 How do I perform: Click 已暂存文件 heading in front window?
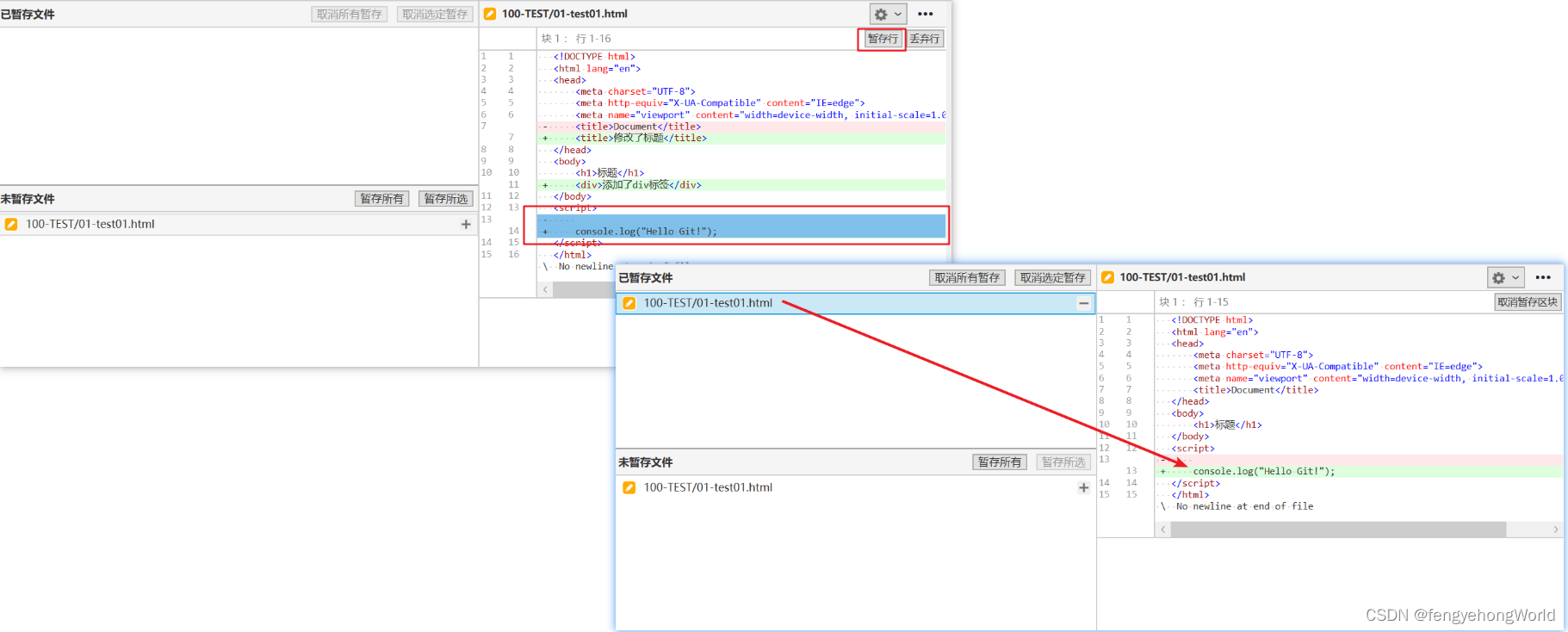[646, 278]
